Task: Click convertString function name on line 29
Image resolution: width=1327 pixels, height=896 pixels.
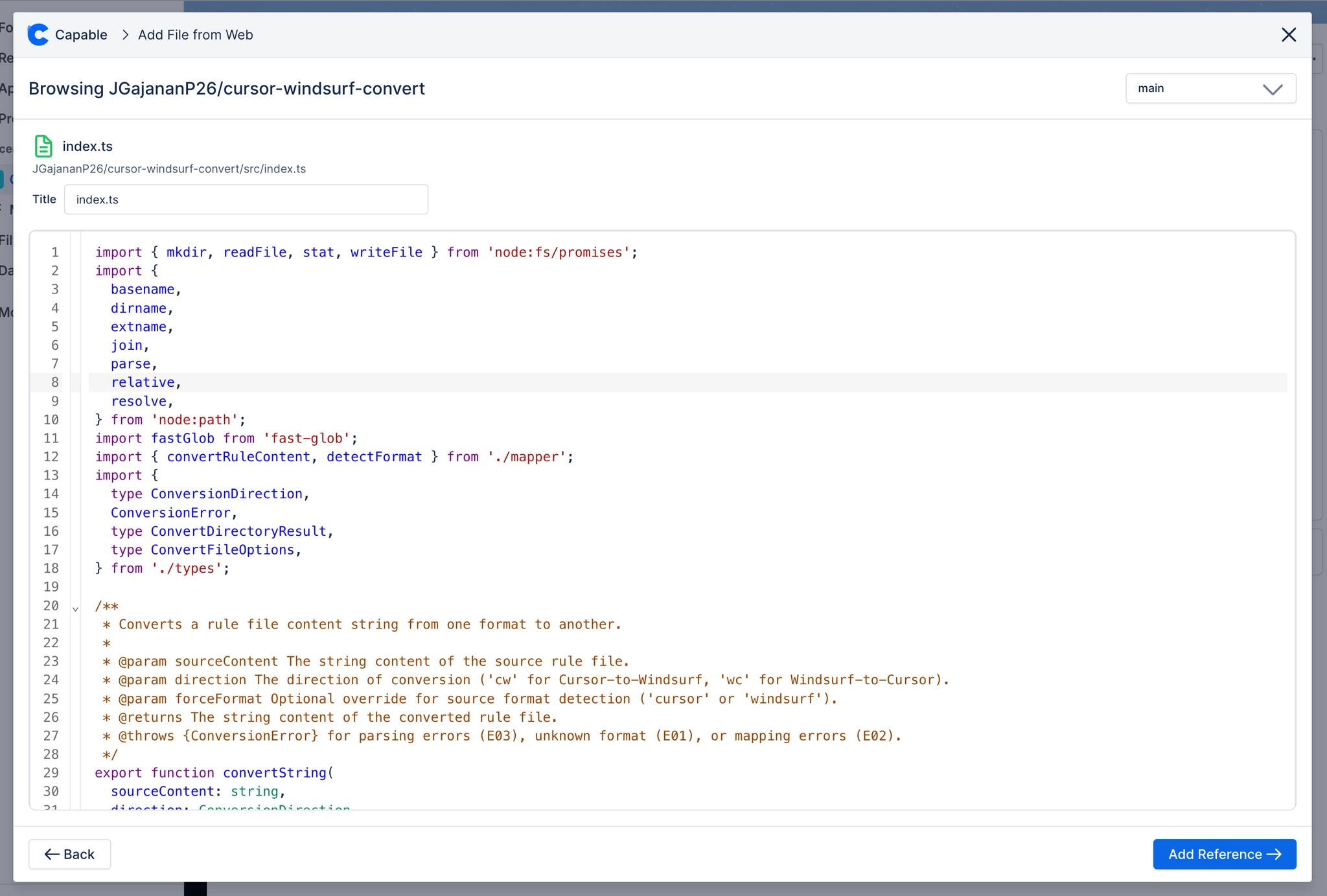Action: pos(275,773)
